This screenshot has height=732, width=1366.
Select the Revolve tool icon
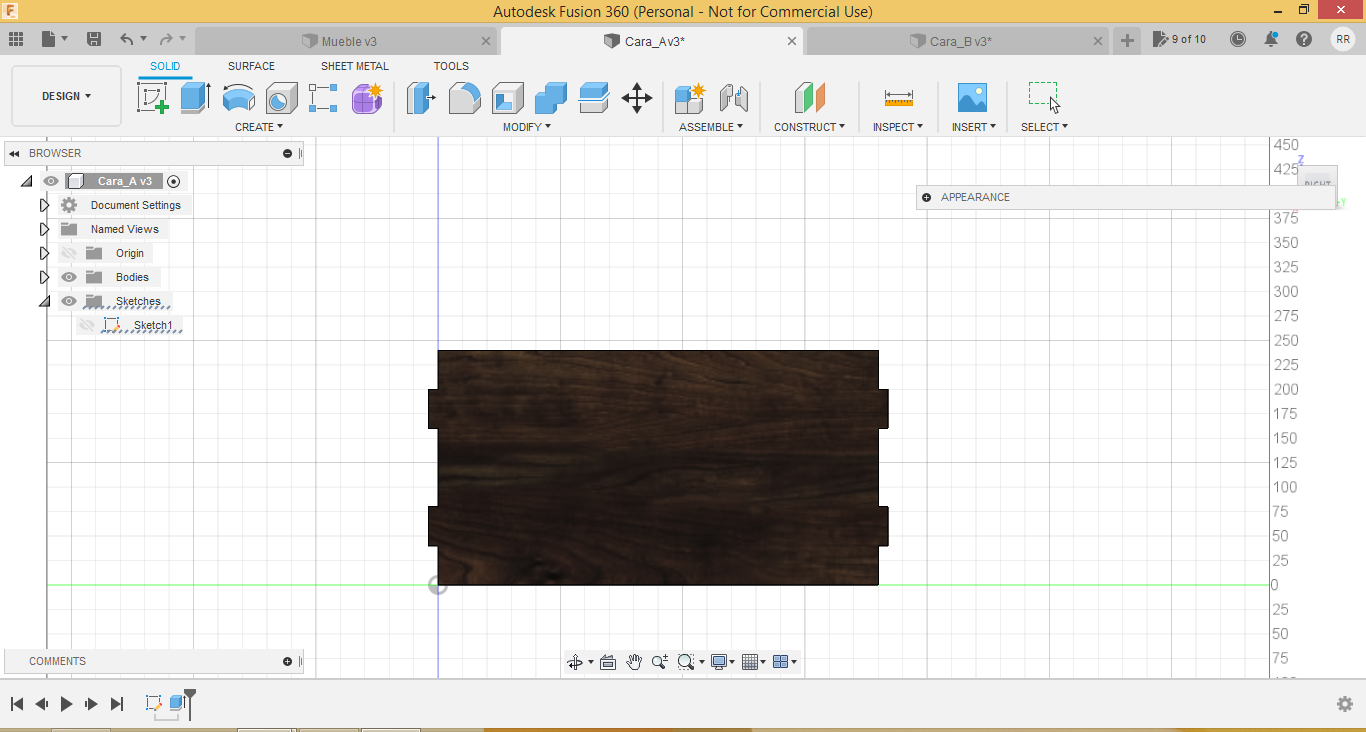(x=238, y=98)
